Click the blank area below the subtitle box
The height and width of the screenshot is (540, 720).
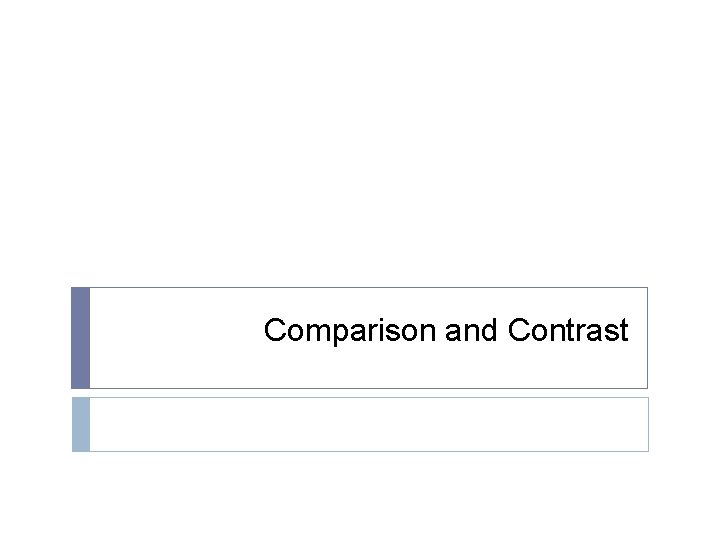coord(360,495)
